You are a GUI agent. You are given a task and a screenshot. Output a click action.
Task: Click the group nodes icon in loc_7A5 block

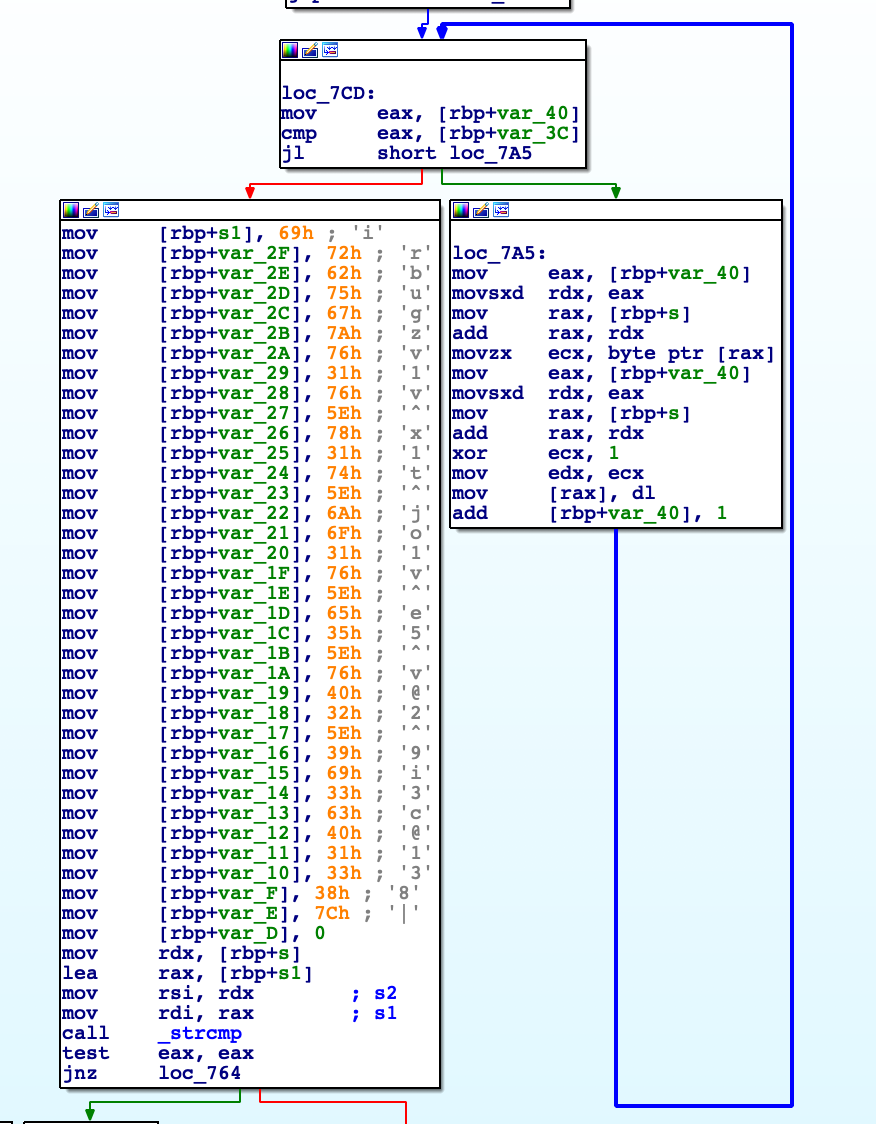501,210
